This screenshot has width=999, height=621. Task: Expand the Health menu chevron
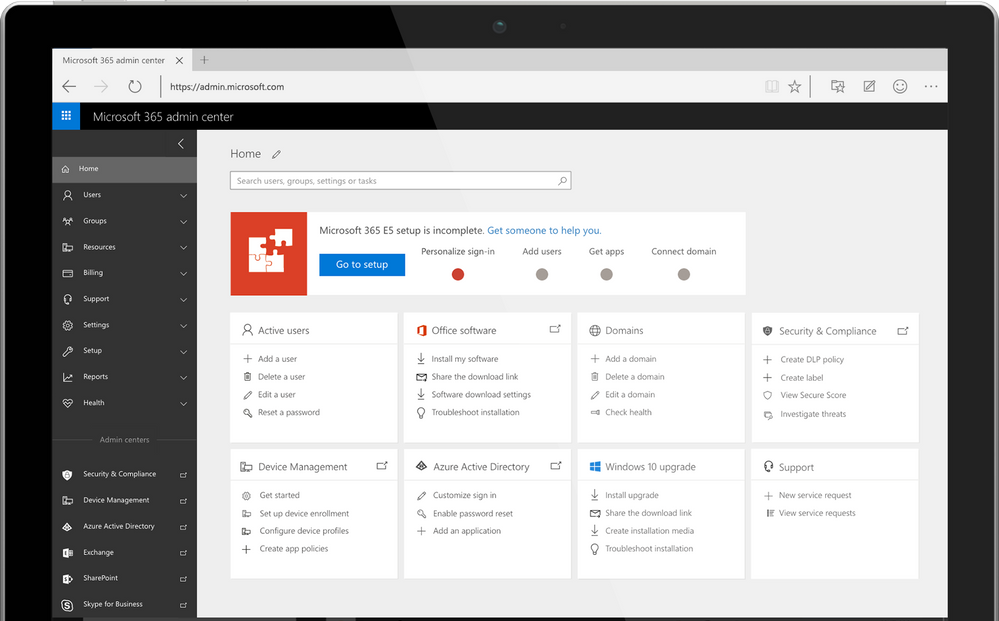183,403
